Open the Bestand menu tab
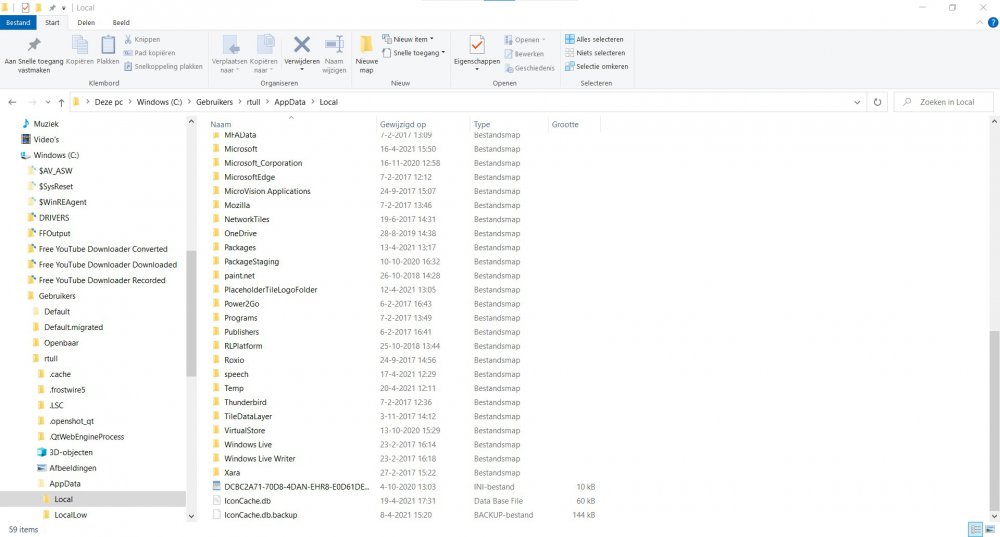The image size is (1000, 537). pyautogui.click(x=19, y=22)
